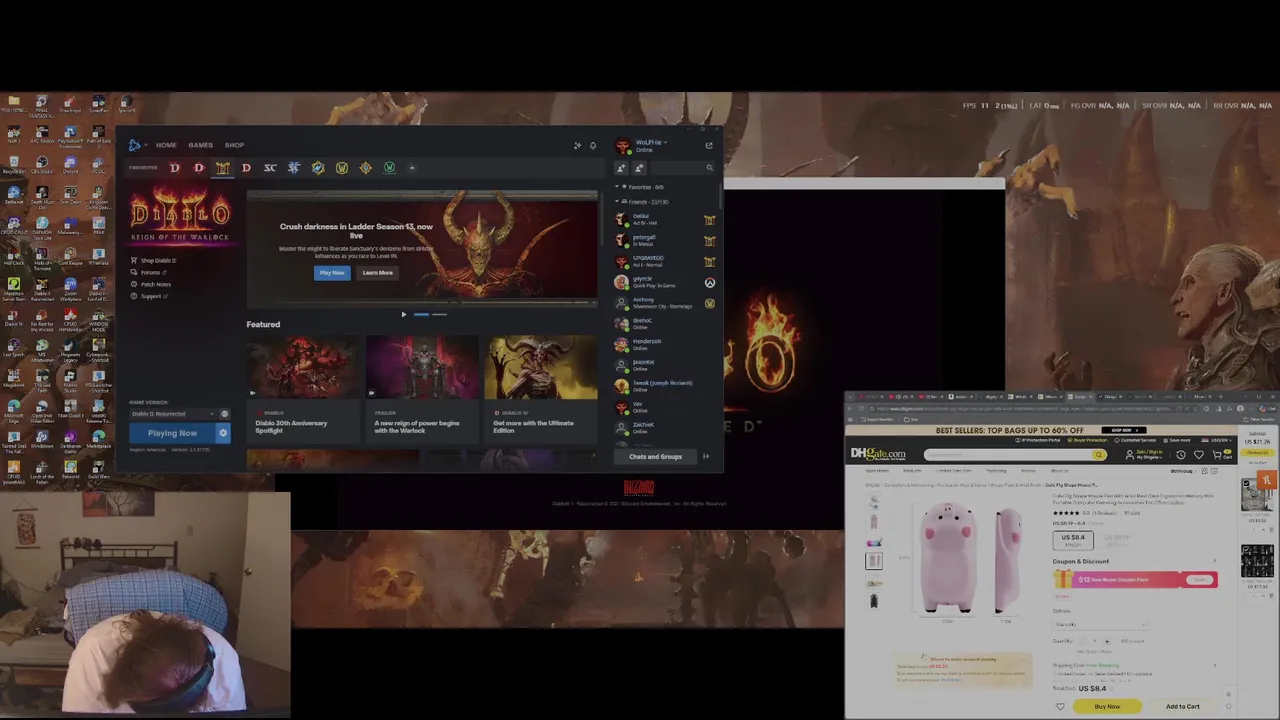
Task: Click the Playing Now button
Action: click(x=172, y=433)
